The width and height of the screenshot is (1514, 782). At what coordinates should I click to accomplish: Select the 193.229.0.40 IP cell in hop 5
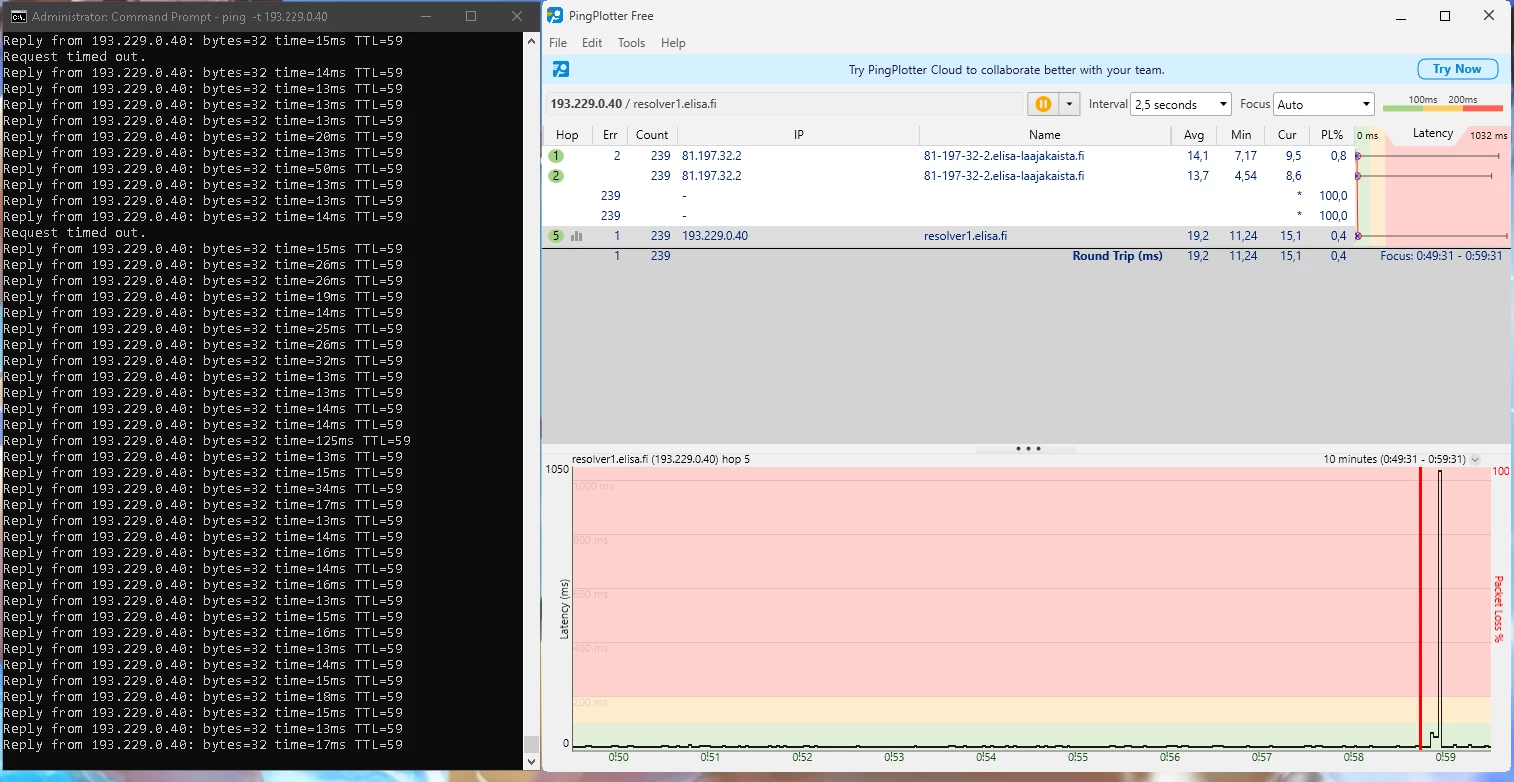pos(715,236)
